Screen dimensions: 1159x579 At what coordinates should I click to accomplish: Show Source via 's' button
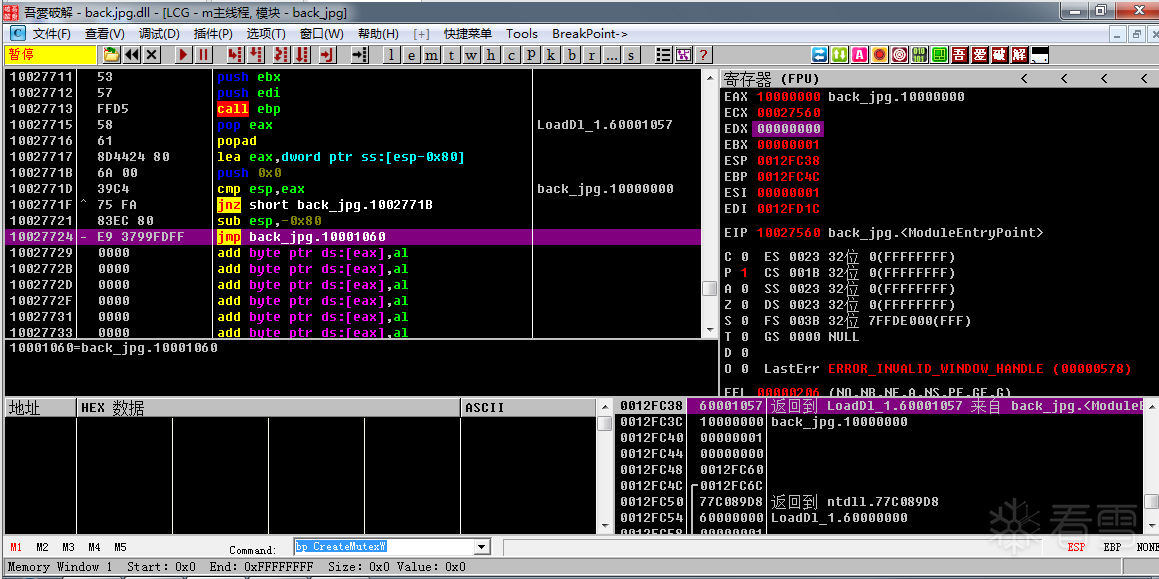[x=631, y=55]
